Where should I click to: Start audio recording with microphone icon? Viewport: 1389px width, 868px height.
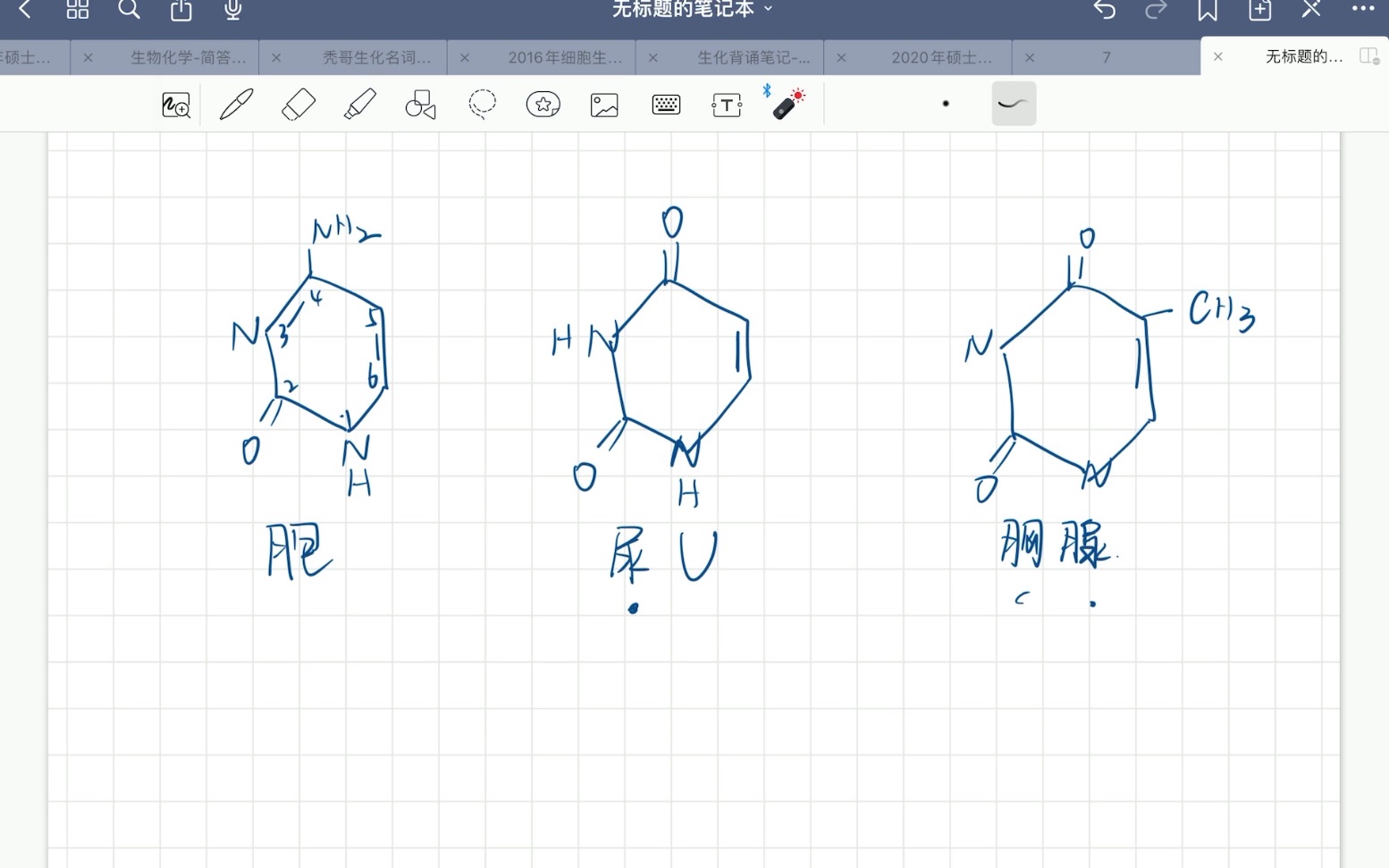pos(233,10)
